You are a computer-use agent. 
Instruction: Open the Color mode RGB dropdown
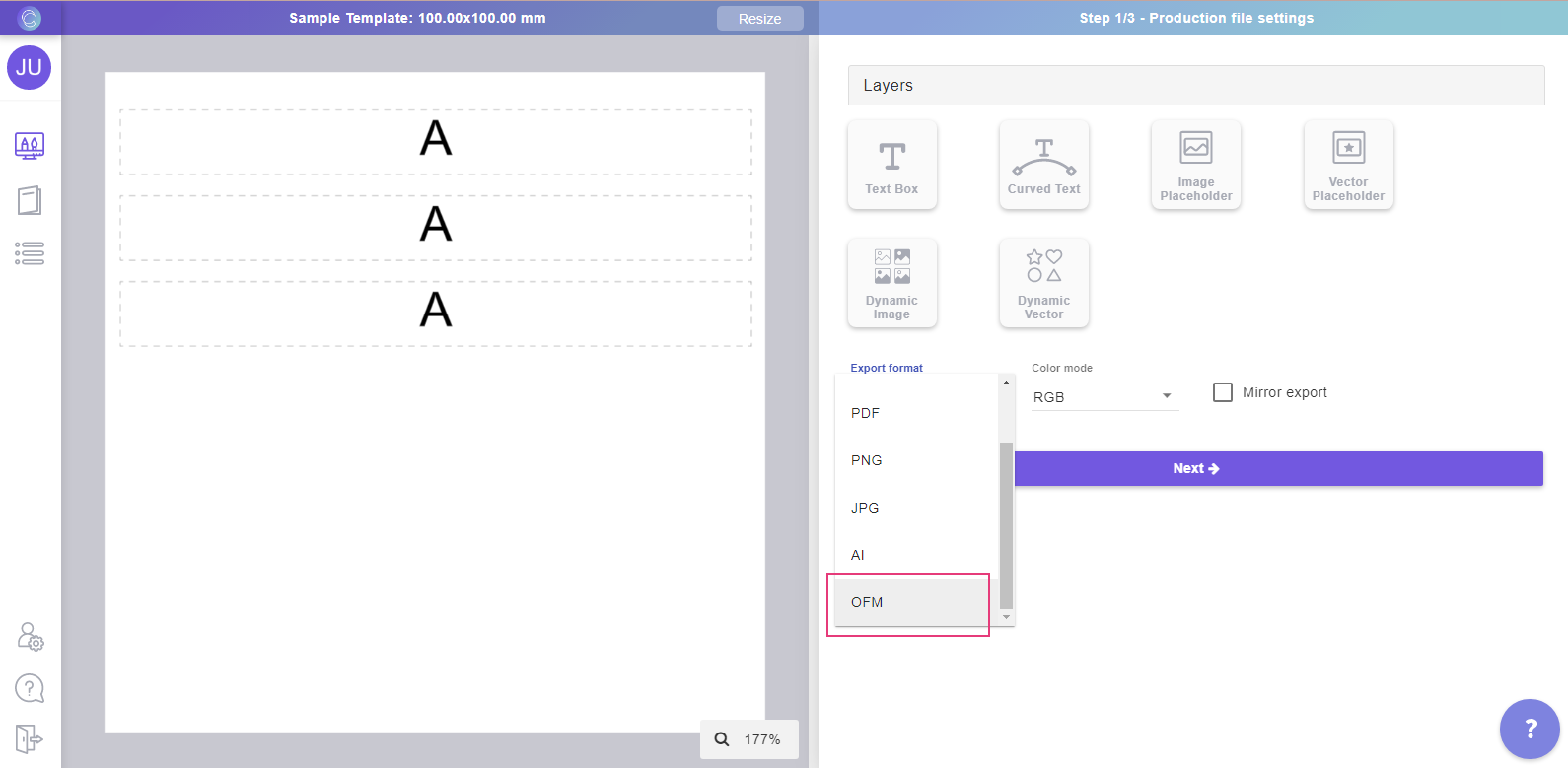[x=1104, y=397]
